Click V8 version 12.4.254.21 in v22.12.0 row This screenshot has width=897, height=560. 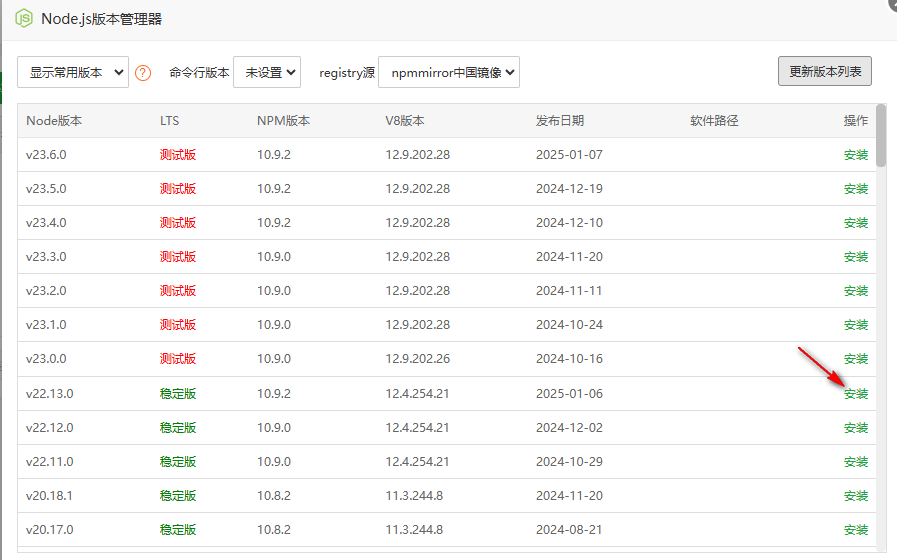tap(417, 428)
